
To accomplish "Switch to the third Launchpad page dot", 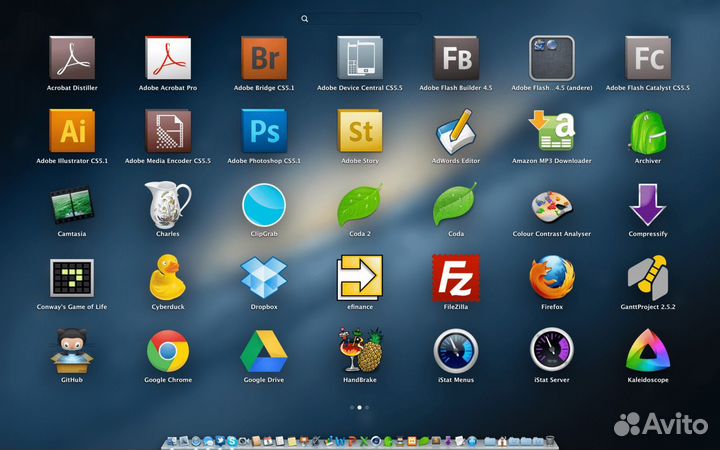I will coord(367,407).
